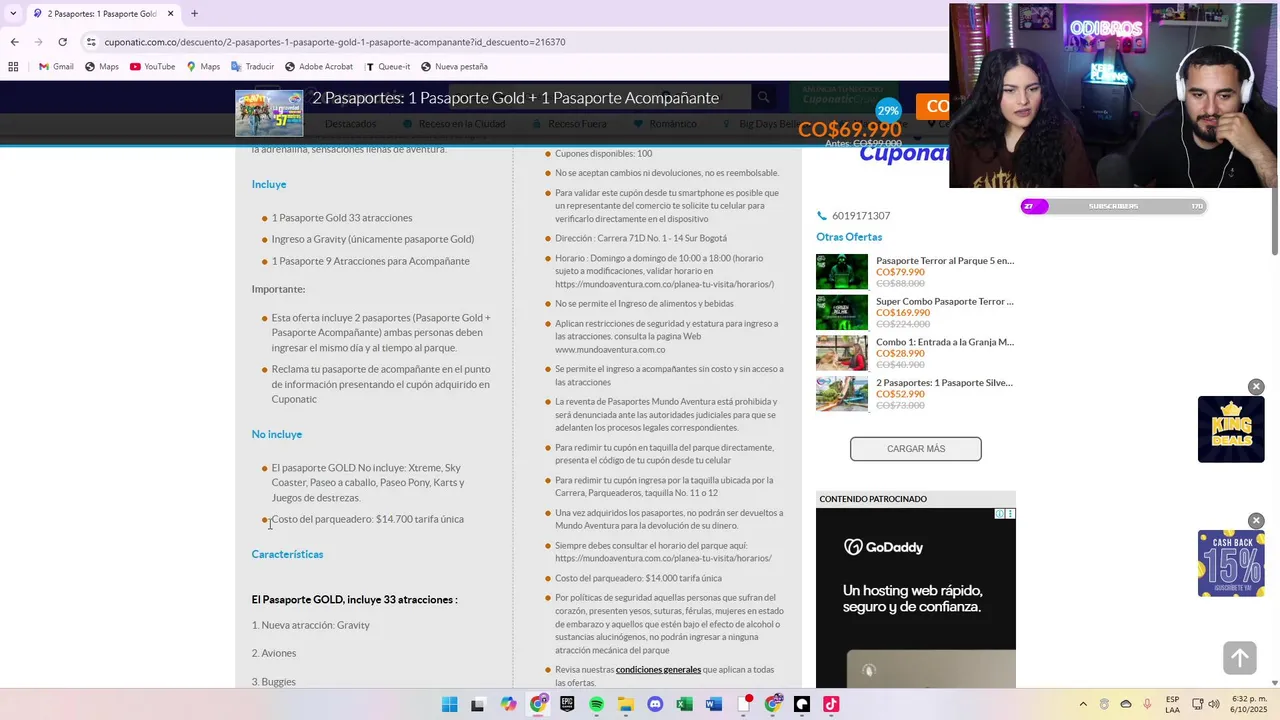
Task: Open the Chrome tab search dropdown arrow
Action: [x=15, y=14]
